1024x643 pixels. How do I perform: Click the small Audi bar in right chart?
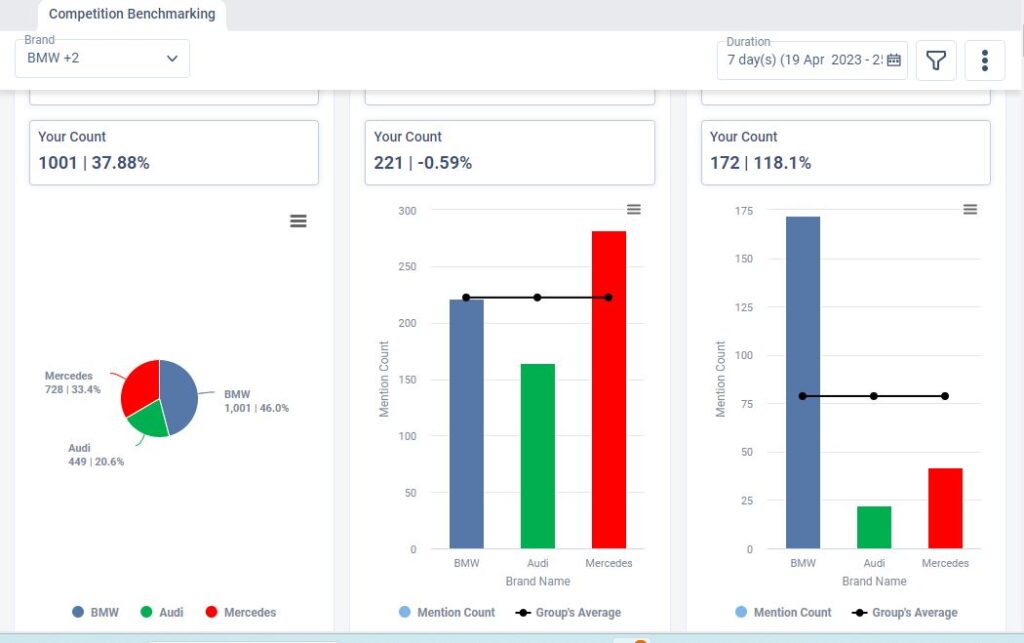[x=874, y=527]
